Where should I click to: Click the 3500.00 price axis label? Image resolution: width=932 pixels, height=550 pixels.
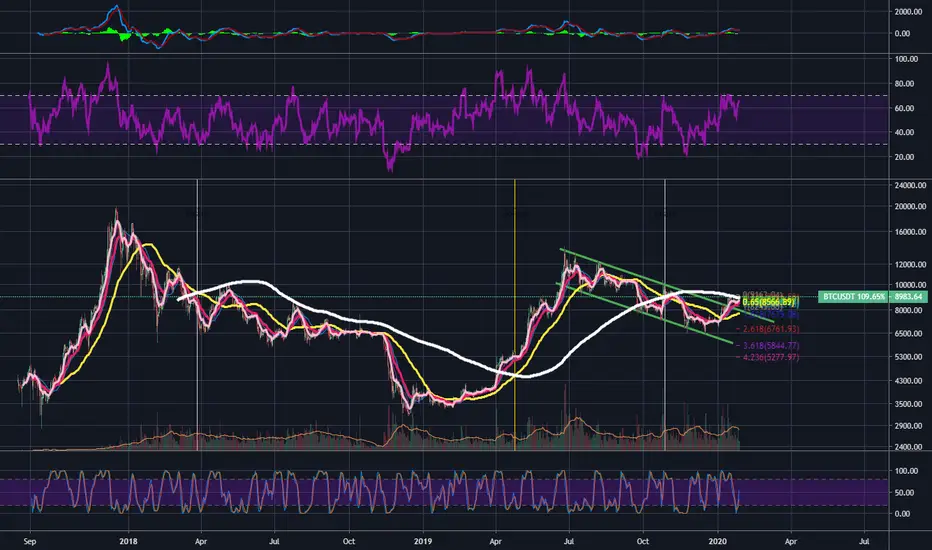(910, 404)
